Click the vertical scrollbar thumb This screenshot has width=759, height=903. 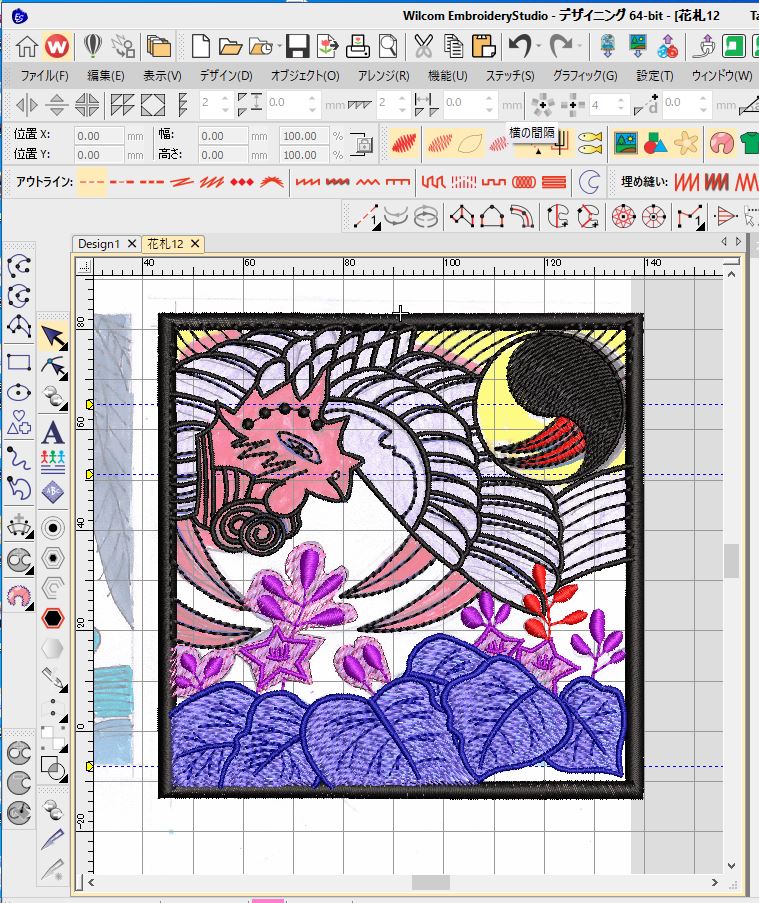[x=731, y=560]
